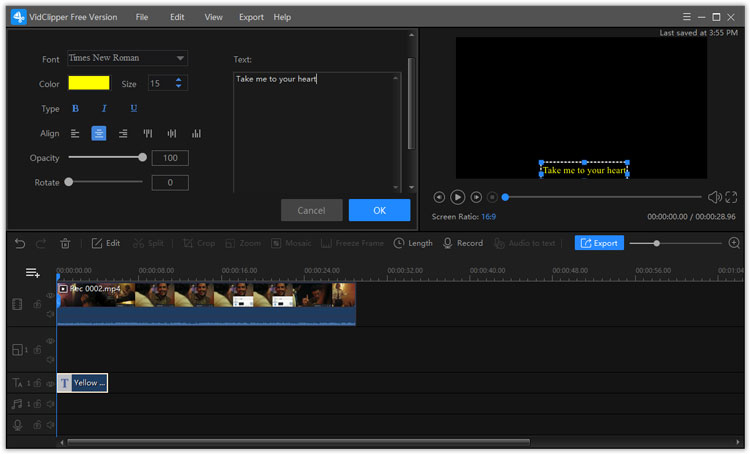Undo the last action

20,244
